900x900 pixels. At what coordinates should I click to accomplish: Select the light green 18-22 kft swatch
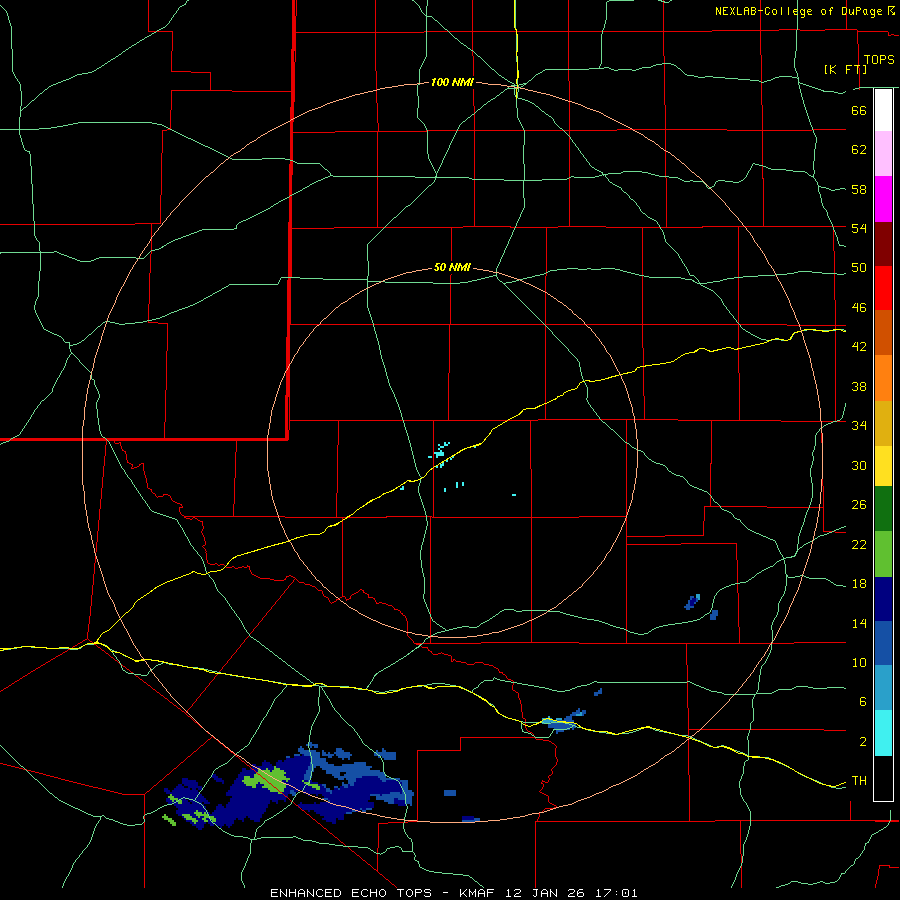click(883, 554)
